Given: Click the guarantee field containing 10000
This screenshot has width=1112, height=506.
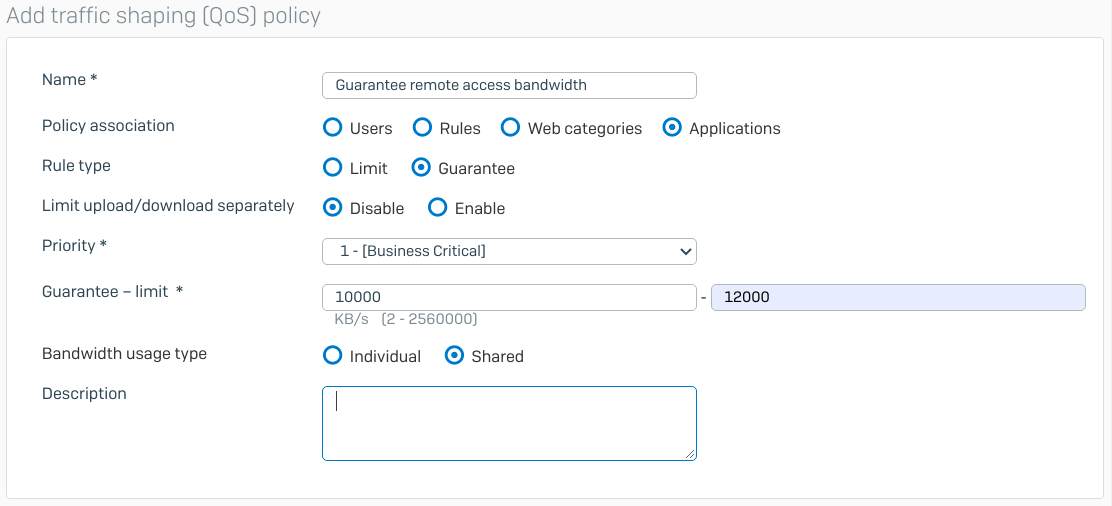Looking at the screenshot, I should pyautogui.click(x=508, y=297).
